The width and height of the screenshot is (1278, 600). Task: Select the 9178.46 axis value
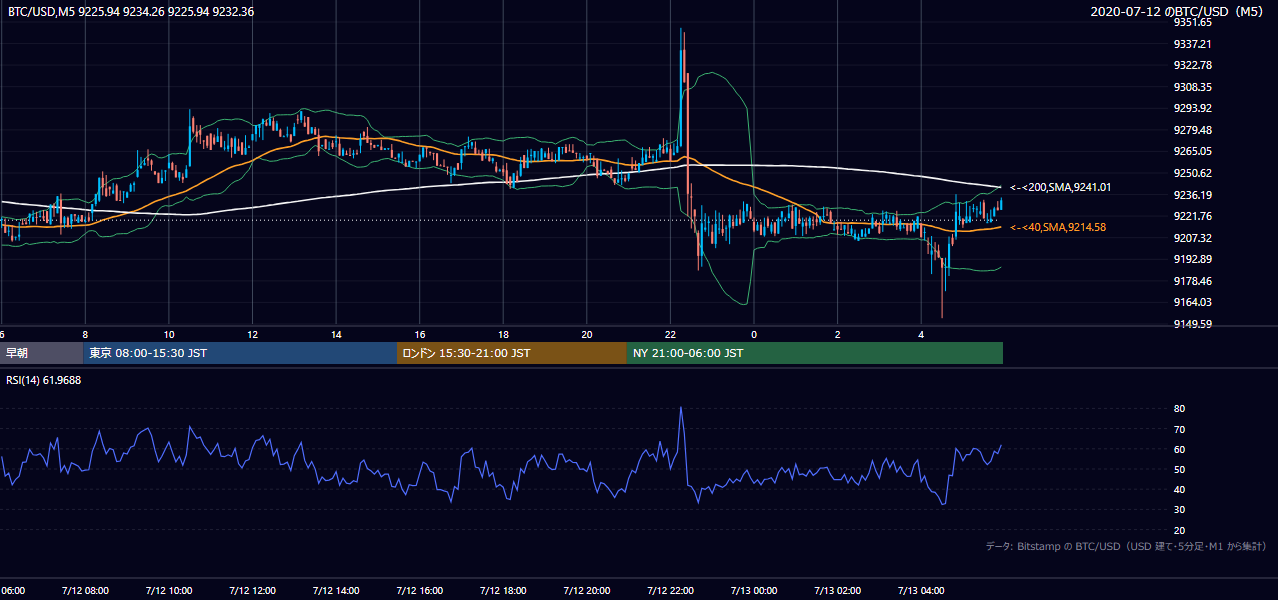(1192, 281)
